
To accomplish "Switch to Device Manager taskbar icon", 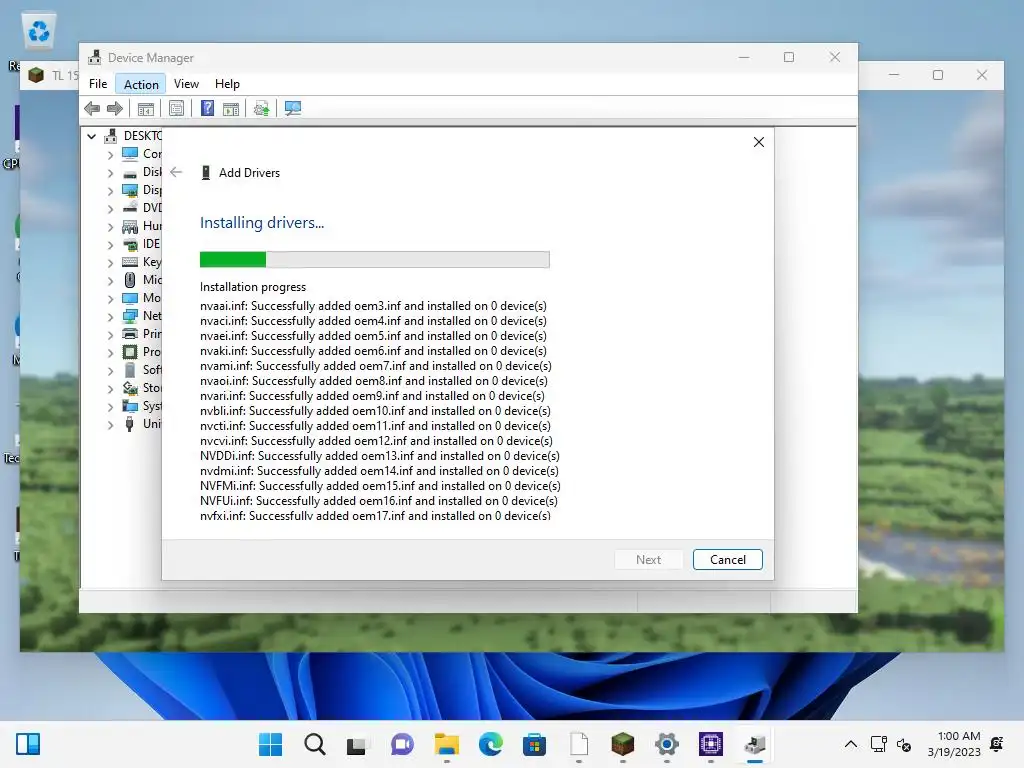I will (x=755, y=744).
